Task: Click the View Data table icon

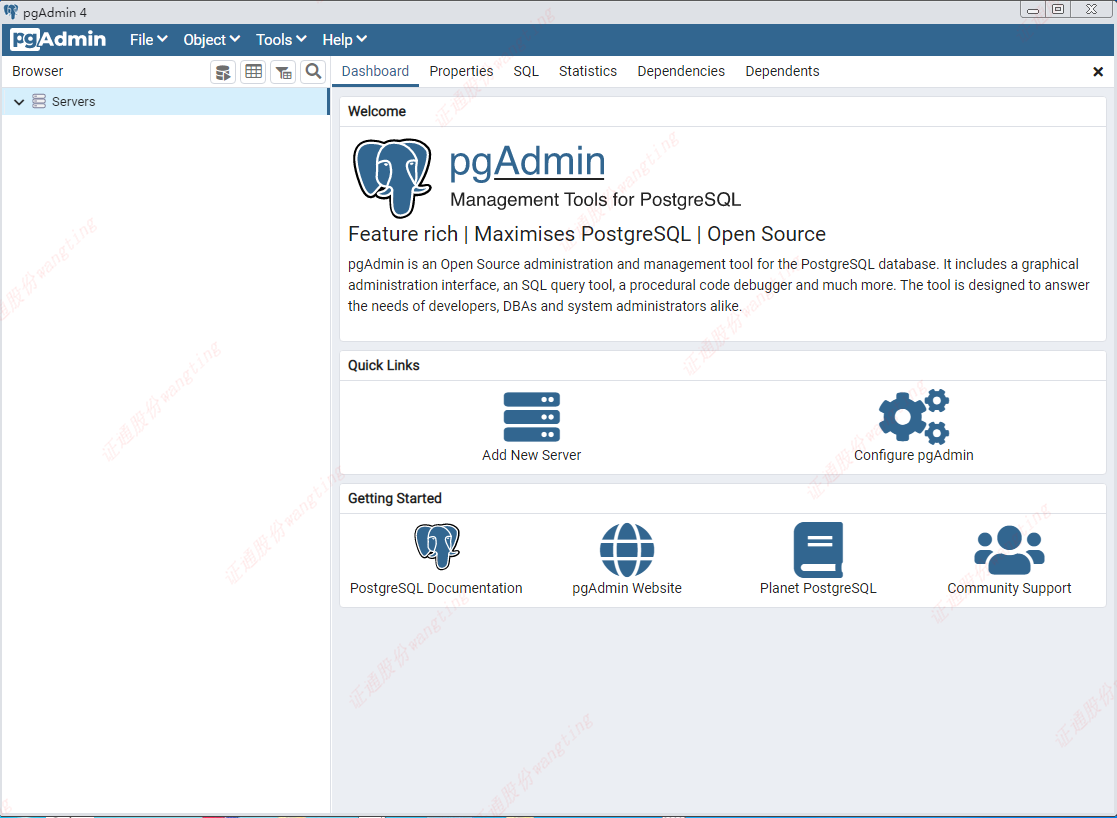Action: pos(253,72)
